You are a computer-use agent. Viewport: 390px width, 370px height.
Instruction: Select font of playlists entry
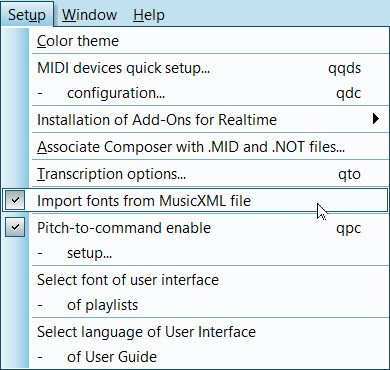[x=210, y=305]
